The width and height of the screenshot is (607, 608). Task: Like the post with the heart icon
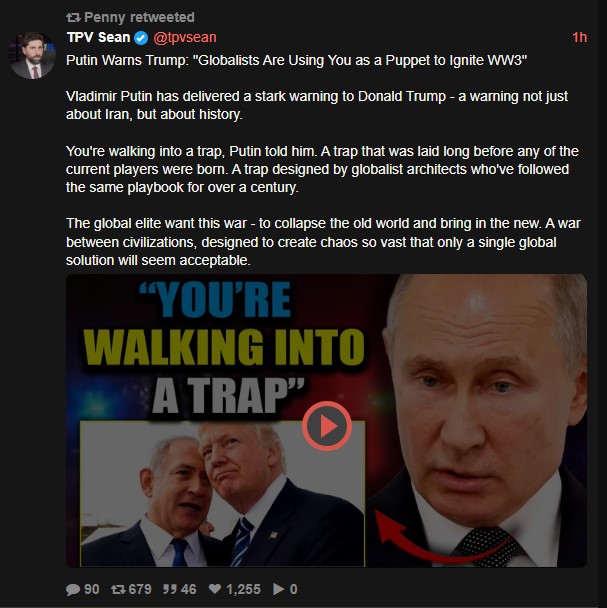click(x=215, y=589)
